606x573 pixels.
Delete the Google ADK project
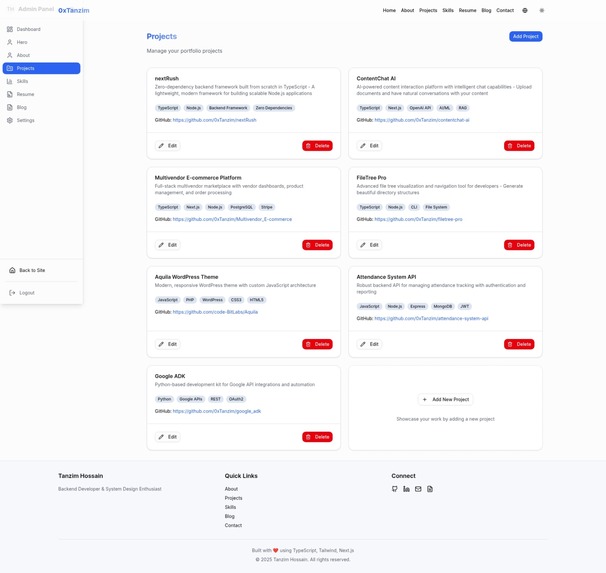point(317,437)
